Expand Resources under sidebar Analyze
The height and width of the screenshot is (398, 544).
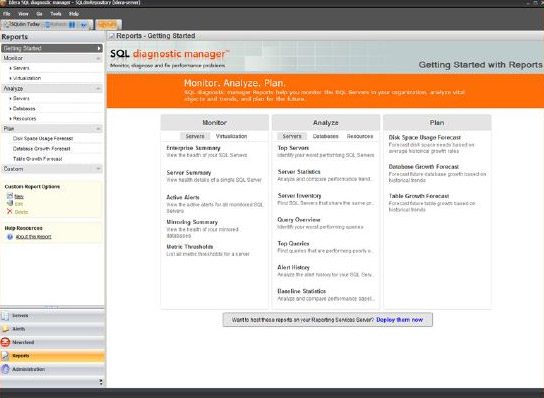click(x=23, y=119)
